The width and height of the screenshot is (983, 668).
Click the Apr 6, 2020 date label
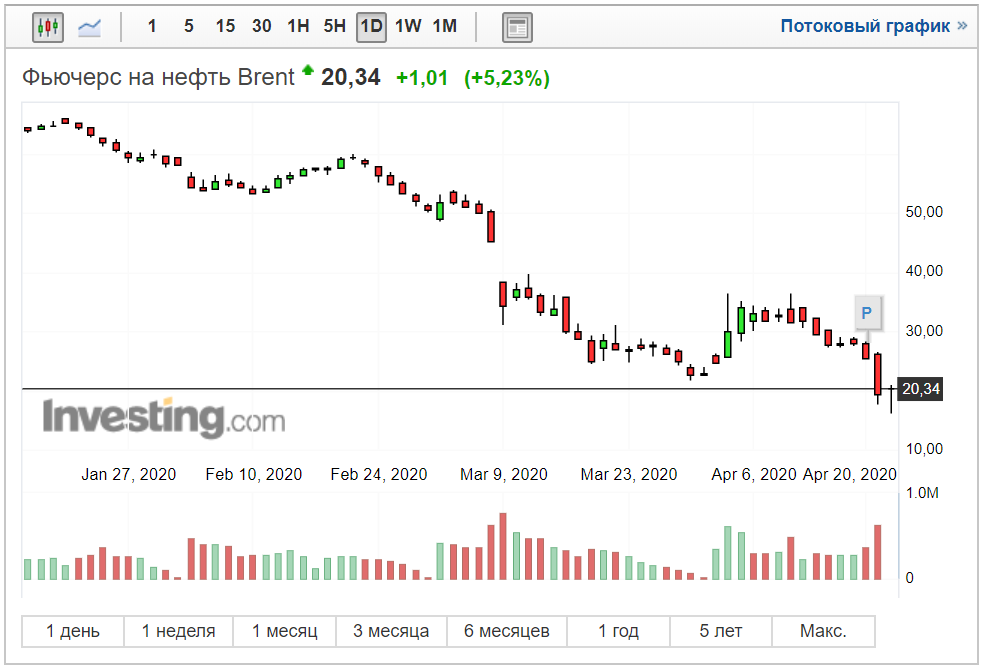tap(754, 474)
